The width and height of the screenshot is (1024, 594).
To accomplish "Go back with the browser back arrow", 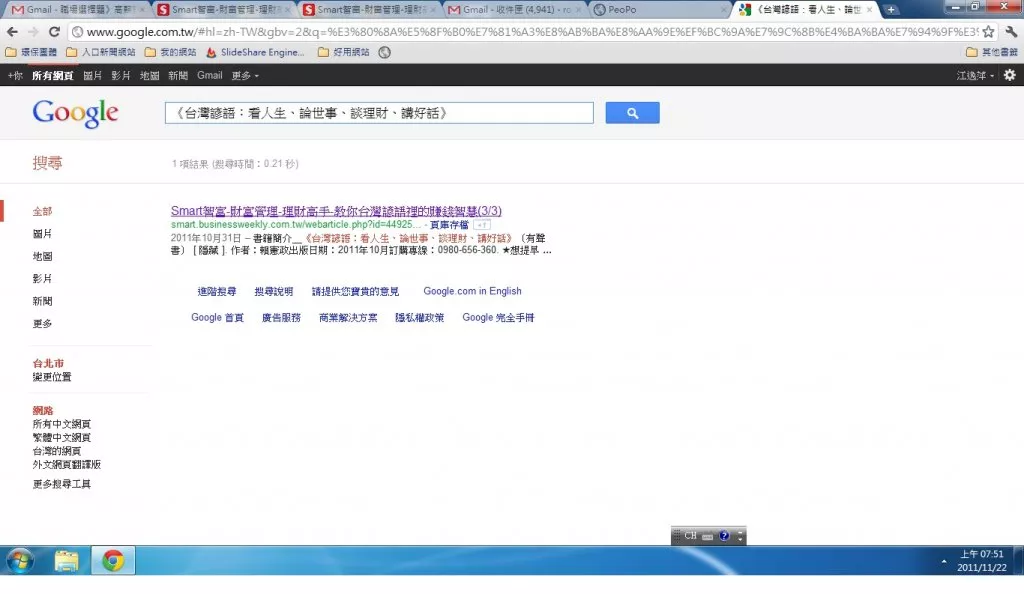I will 12,31.
